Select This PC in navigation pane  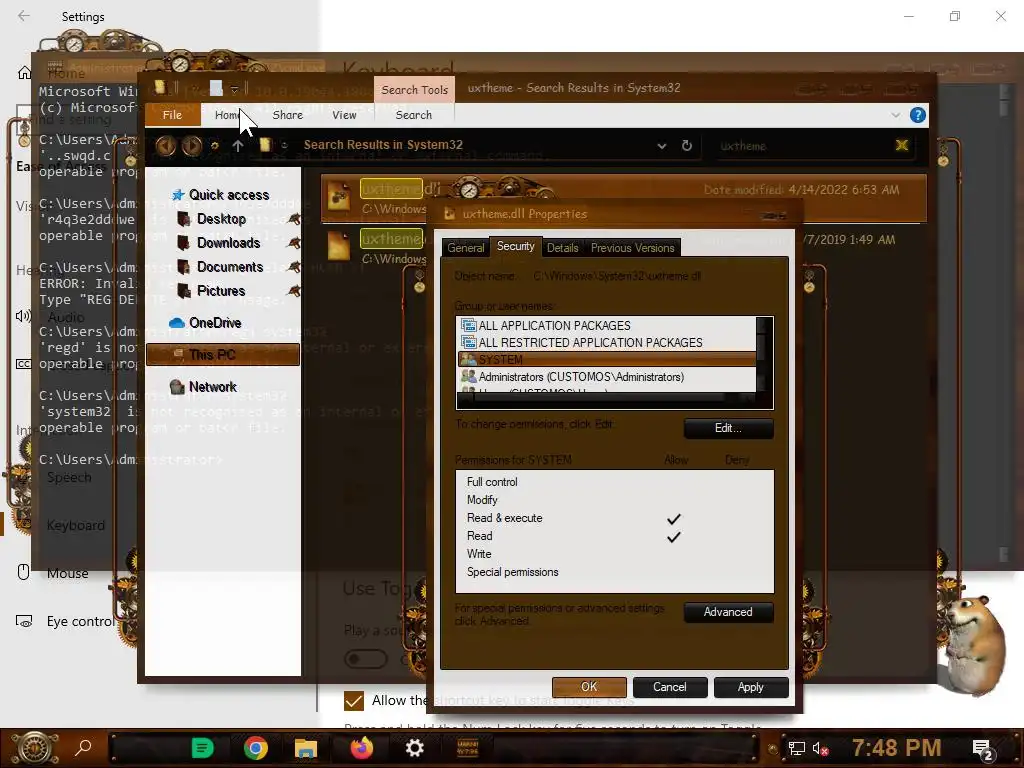click(x=223, y=355)
